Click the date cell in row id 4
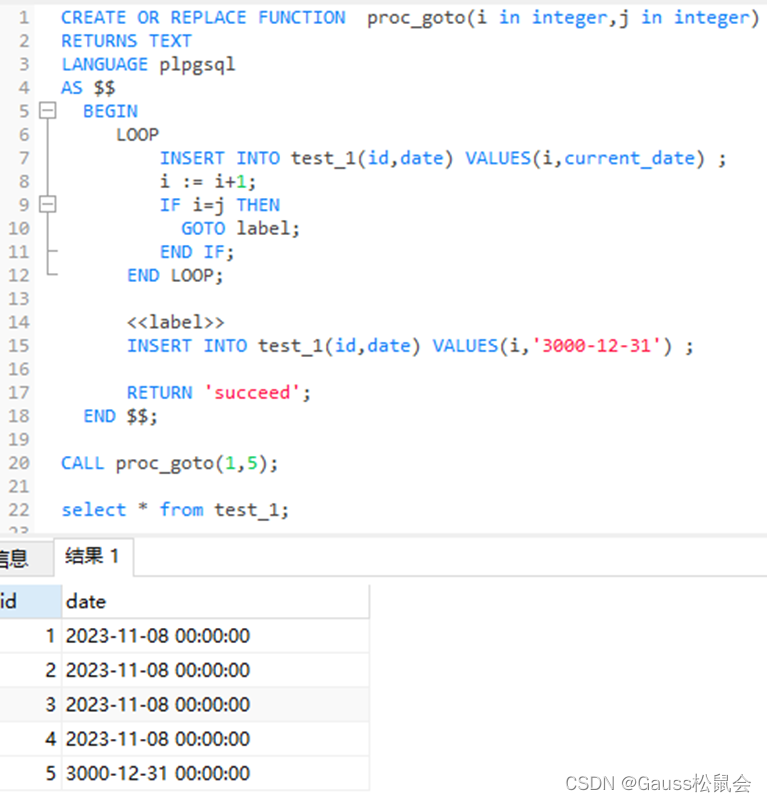Viewport: 767px width, 802px height. (x=215, y=739)
